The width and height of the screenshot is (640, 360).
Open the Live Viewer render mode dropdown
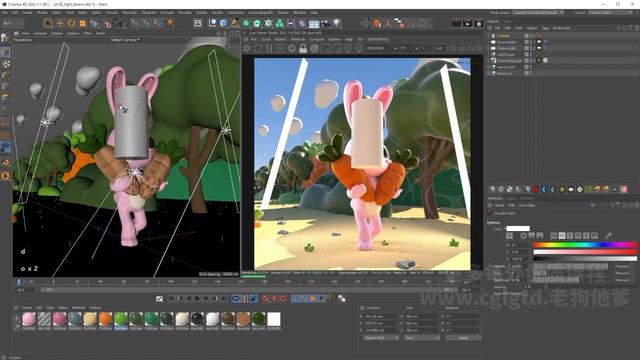[382, 48]
